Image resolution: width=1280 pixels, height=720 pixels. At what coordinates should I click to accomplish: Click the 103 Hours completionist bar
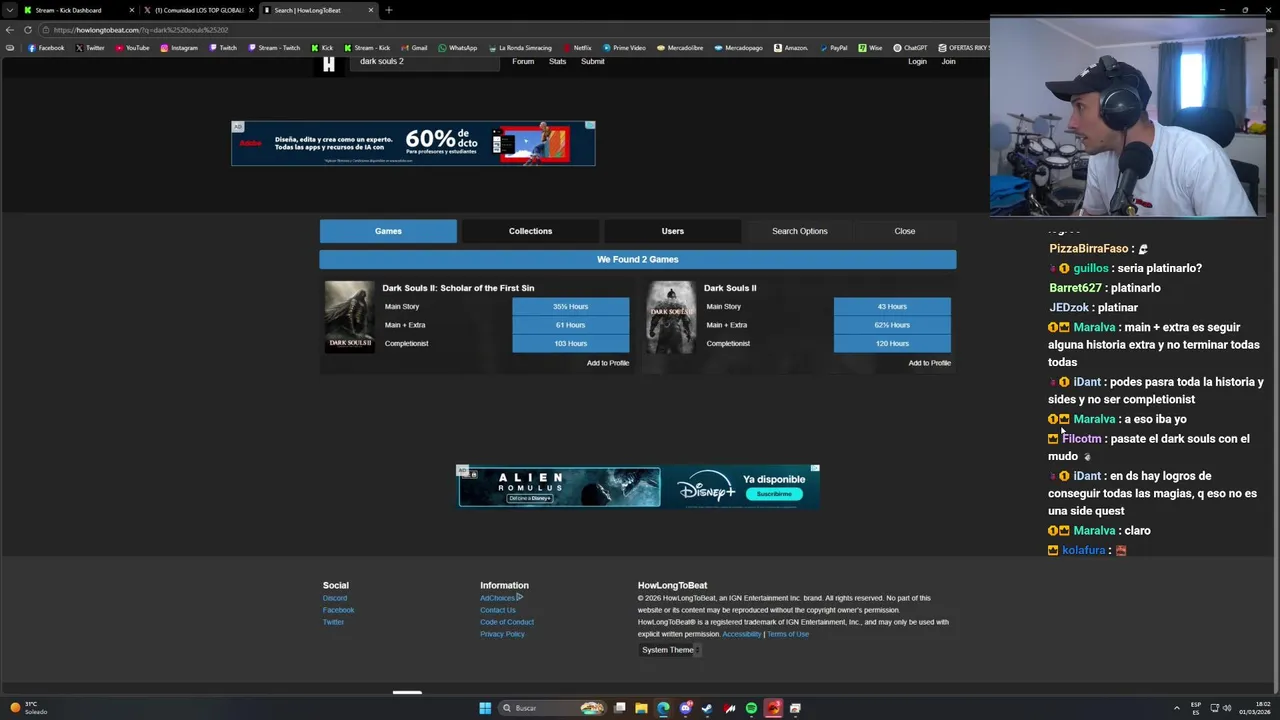571,344
